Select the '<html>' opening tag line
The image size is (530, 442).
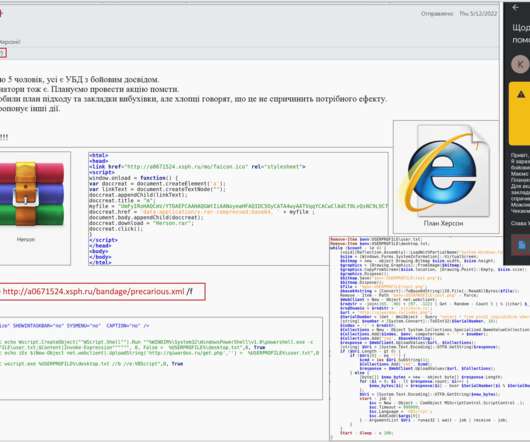point(98,155)
